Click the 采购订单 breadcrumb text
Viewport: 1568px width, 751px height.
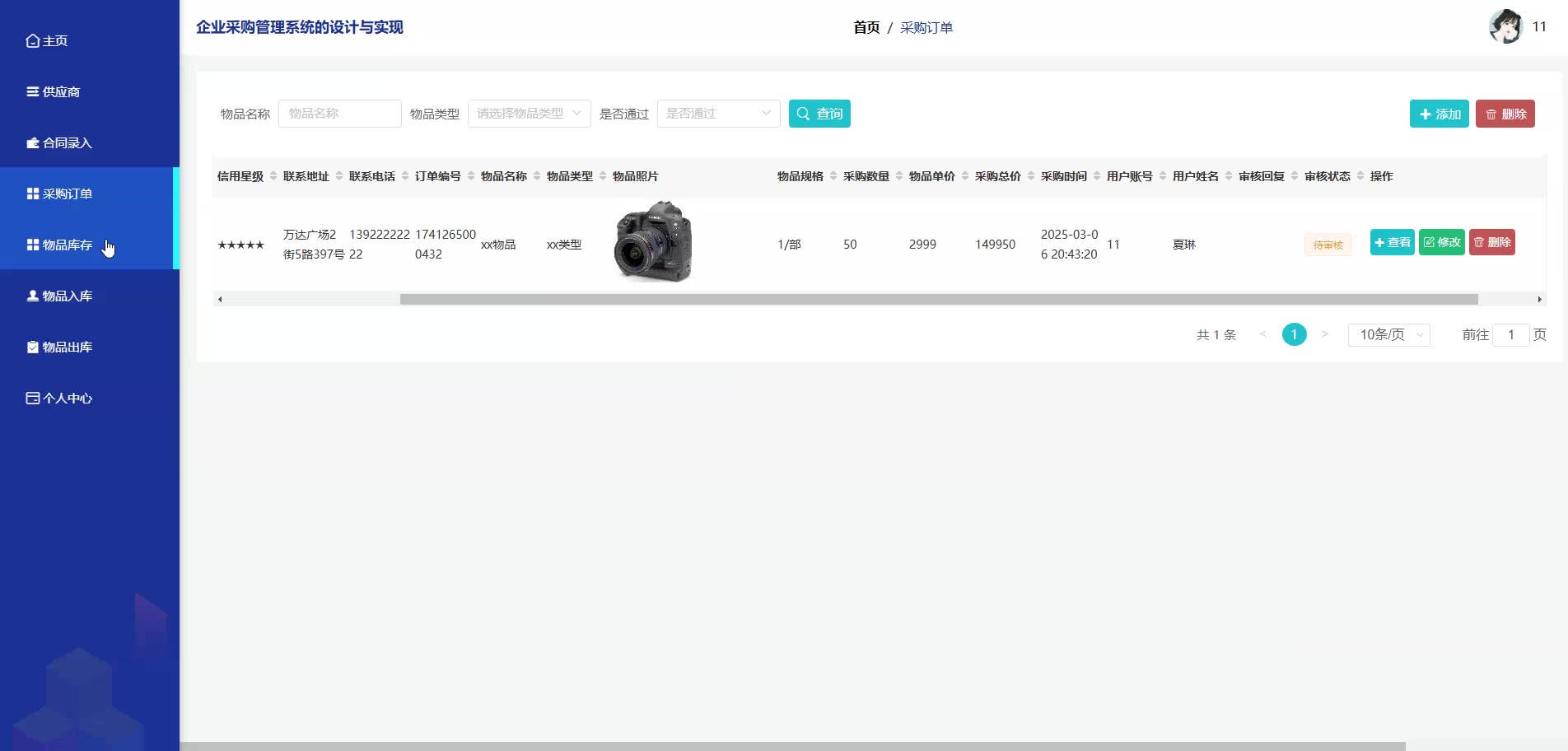926,27
